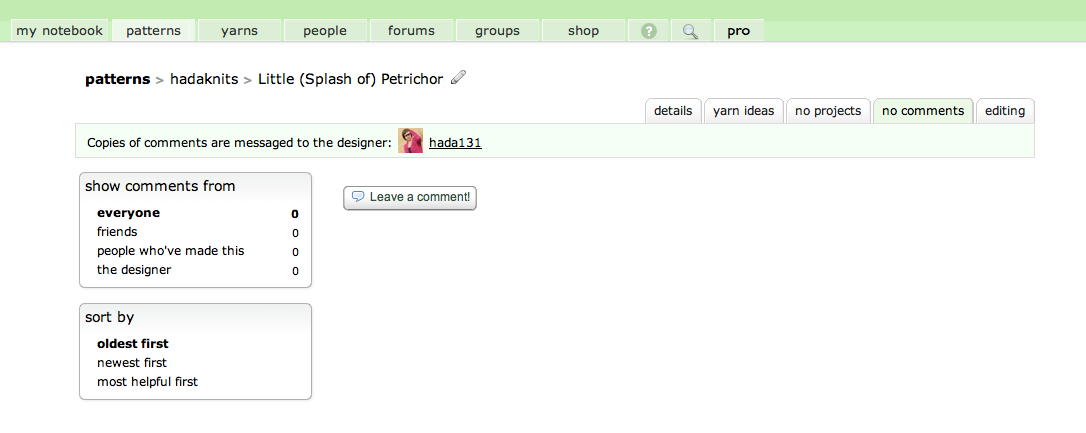Open the hada131 designer profile link

455,143
